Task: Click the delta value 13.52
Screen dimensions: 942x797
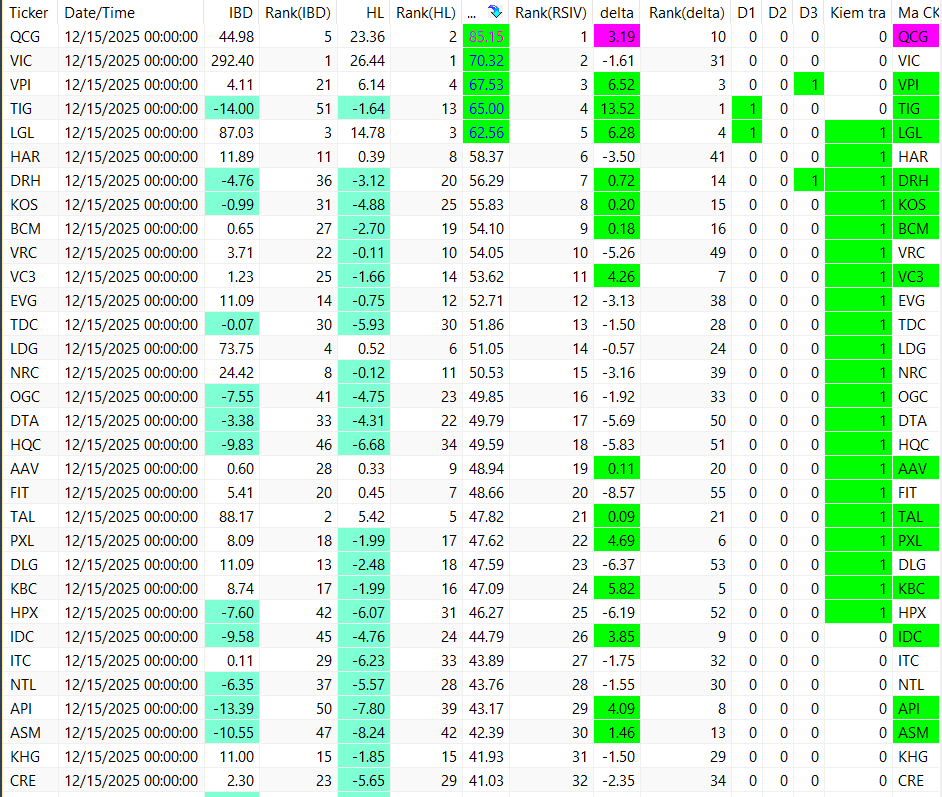Action: click(617, 109)
